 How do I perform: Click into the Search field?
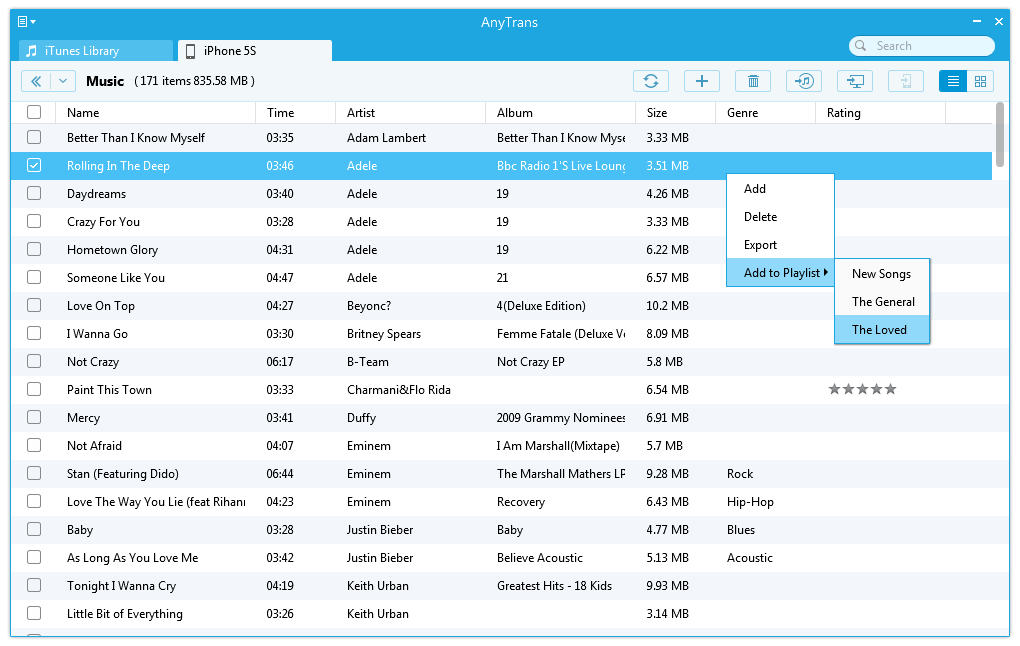pyautogui.click(x=922, y=46)
